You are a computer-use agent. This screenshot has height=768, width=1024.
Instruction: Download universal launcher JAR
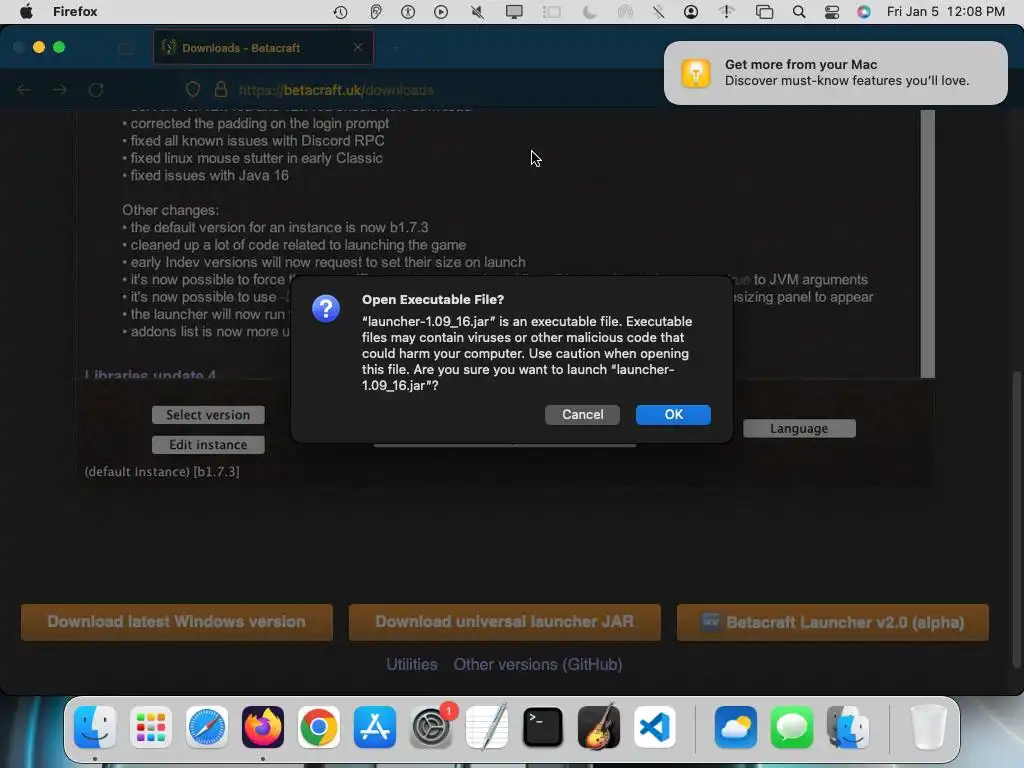pyautogui.click(x=504, y=622)
